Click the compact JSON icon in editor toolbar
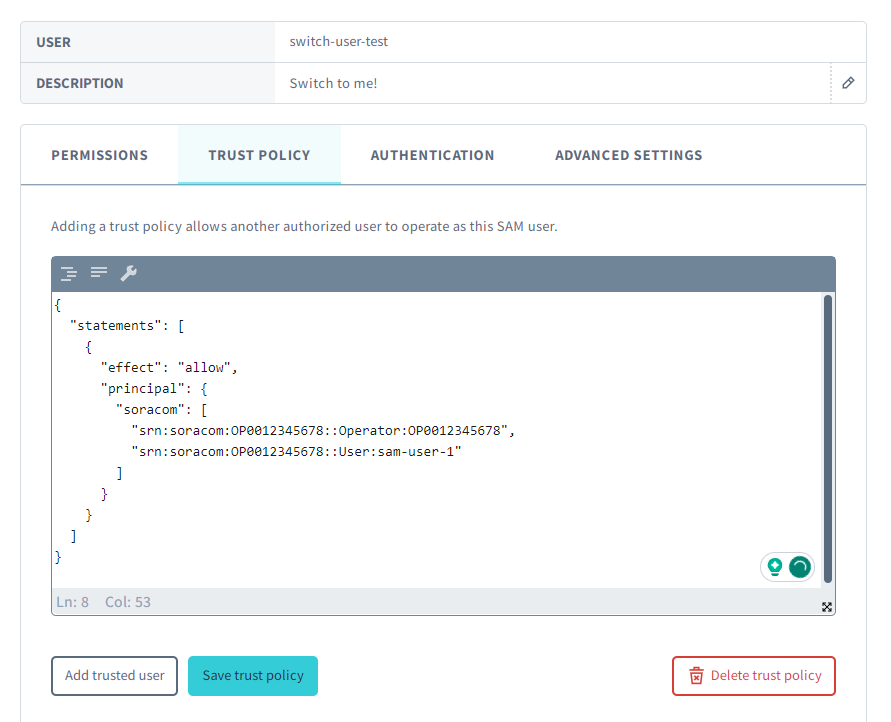Viewport: 891px width, 722px height. (99, 273)
